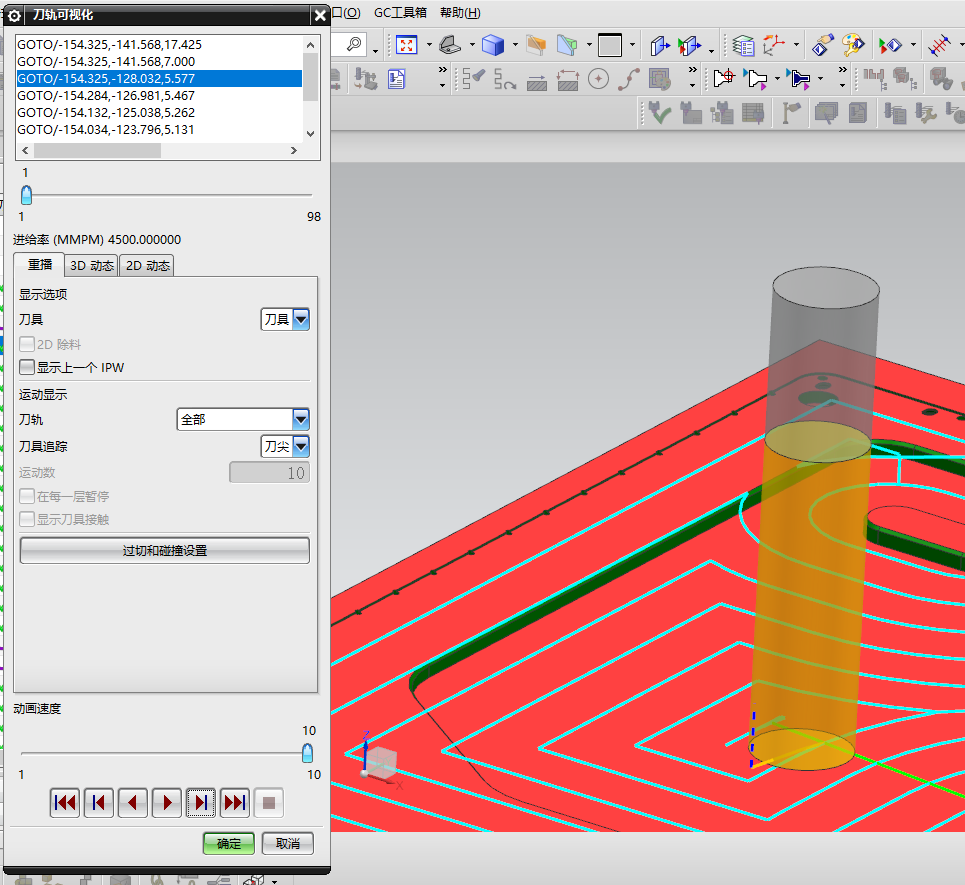Rewind to the start of the toolpath
Viewport: 965px width, 885px height.
pos(65,802)
